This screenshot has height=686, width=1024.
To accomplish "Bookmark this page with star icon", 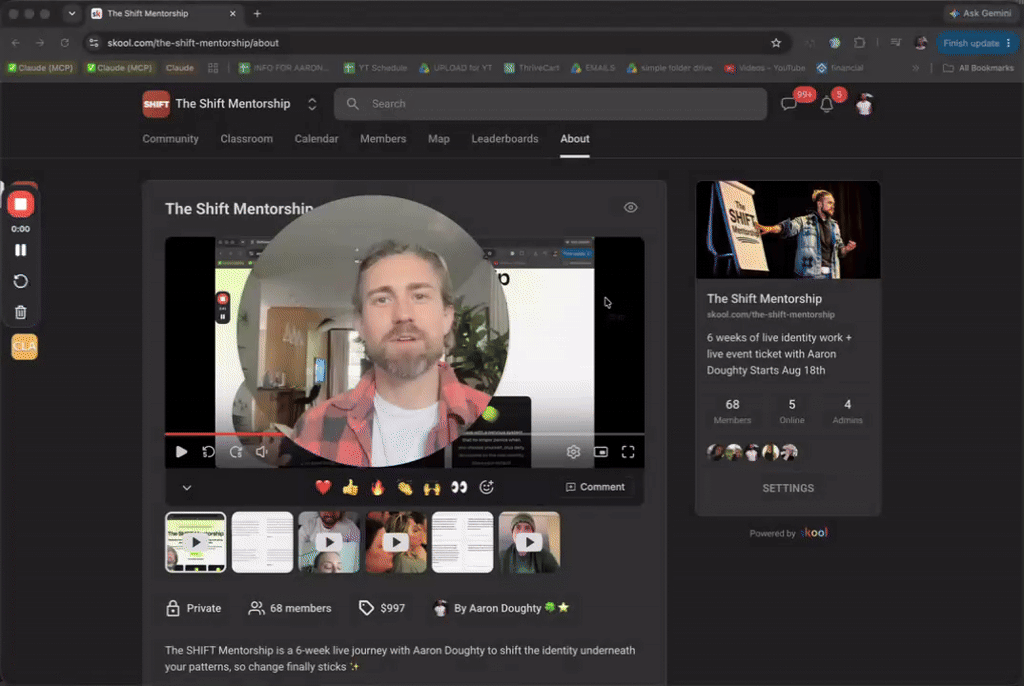I will tap(776, 43).
